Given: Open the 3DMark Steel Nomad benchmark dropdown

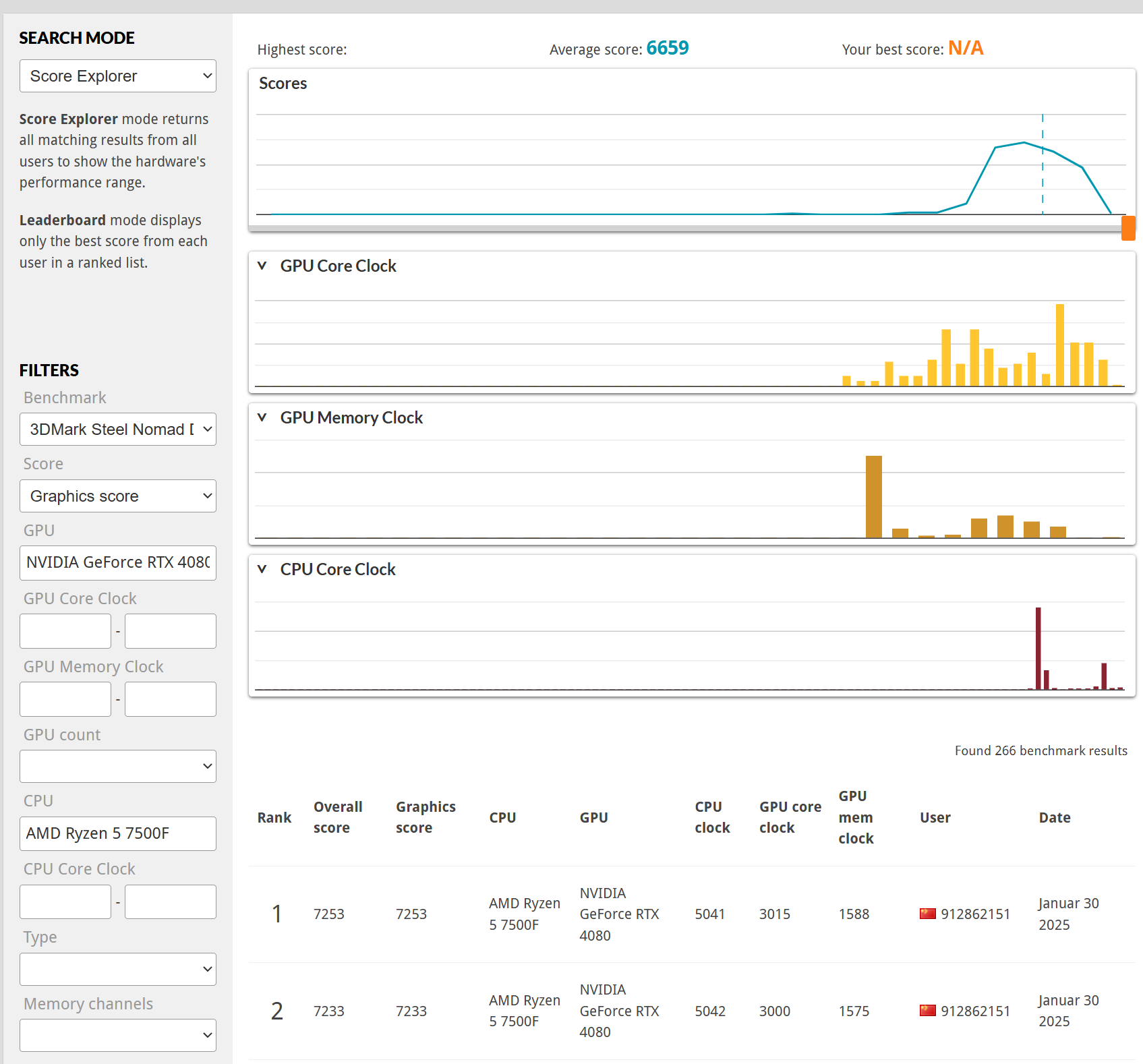Looking at the screenshot, I should (x=118, y=430).
